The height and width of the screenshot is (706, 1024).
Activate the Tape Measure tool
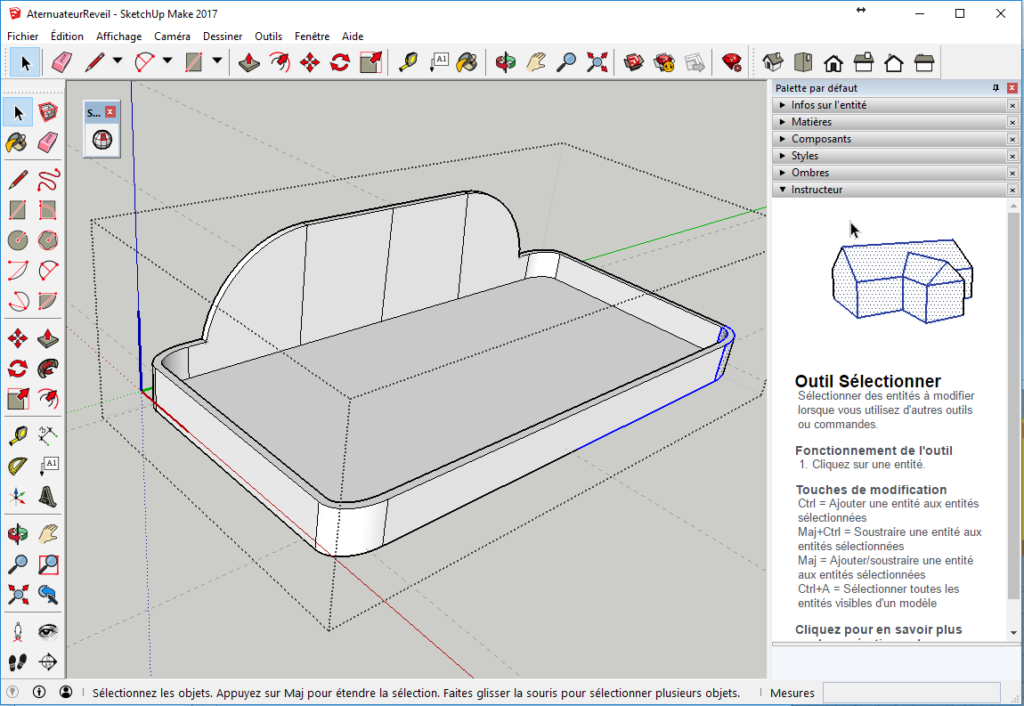pyautogui.click(x=409, y=62)
